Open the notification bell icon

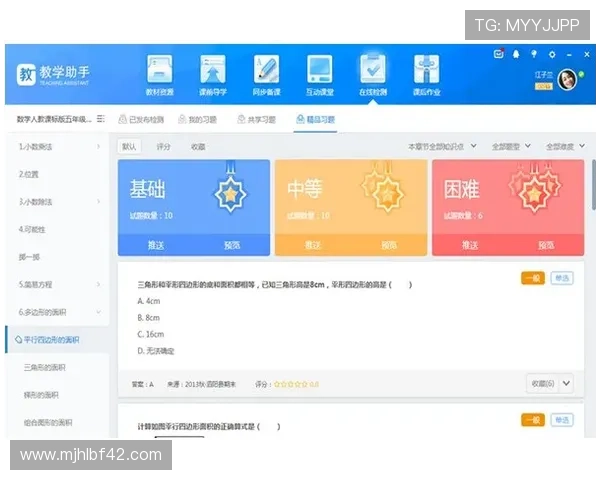(x=516, y=54)
